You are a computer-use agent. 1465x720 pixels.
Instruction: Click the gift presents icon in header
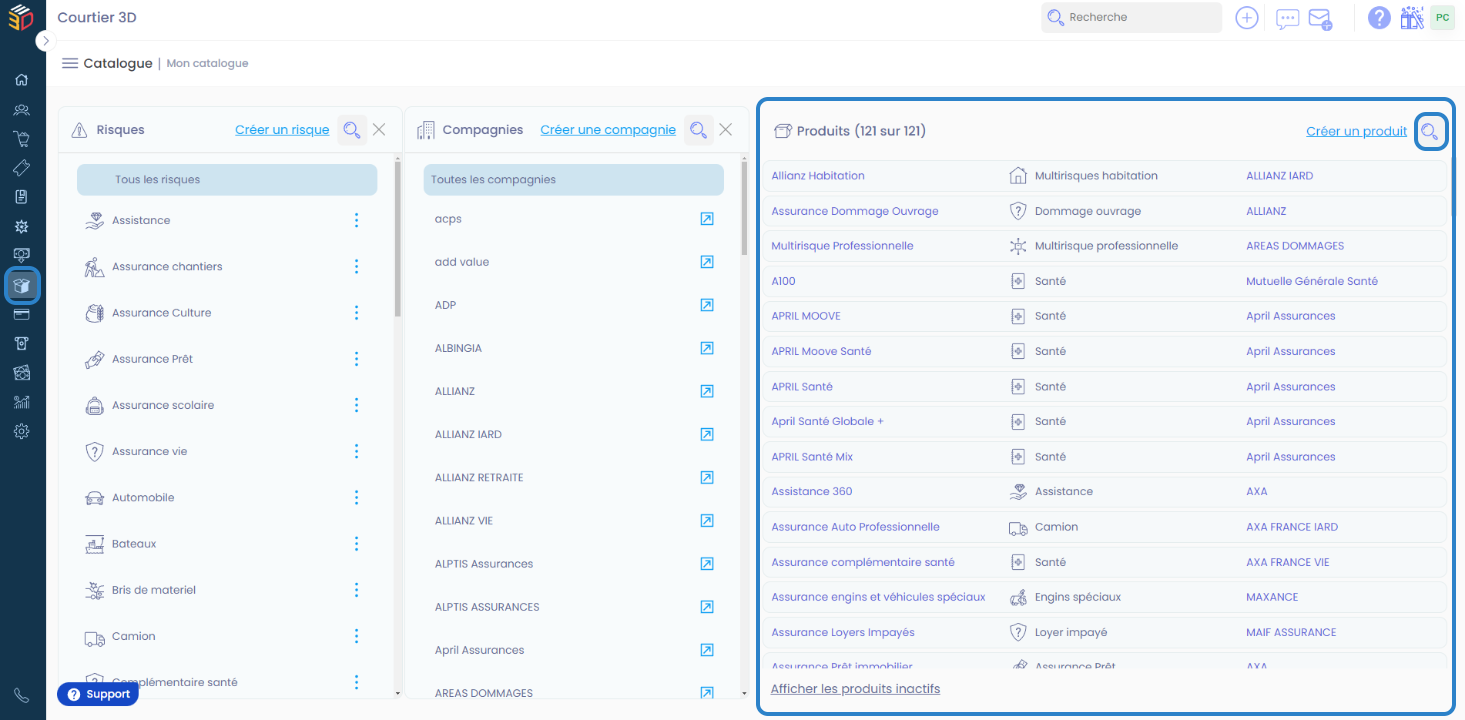(1411, 17)
